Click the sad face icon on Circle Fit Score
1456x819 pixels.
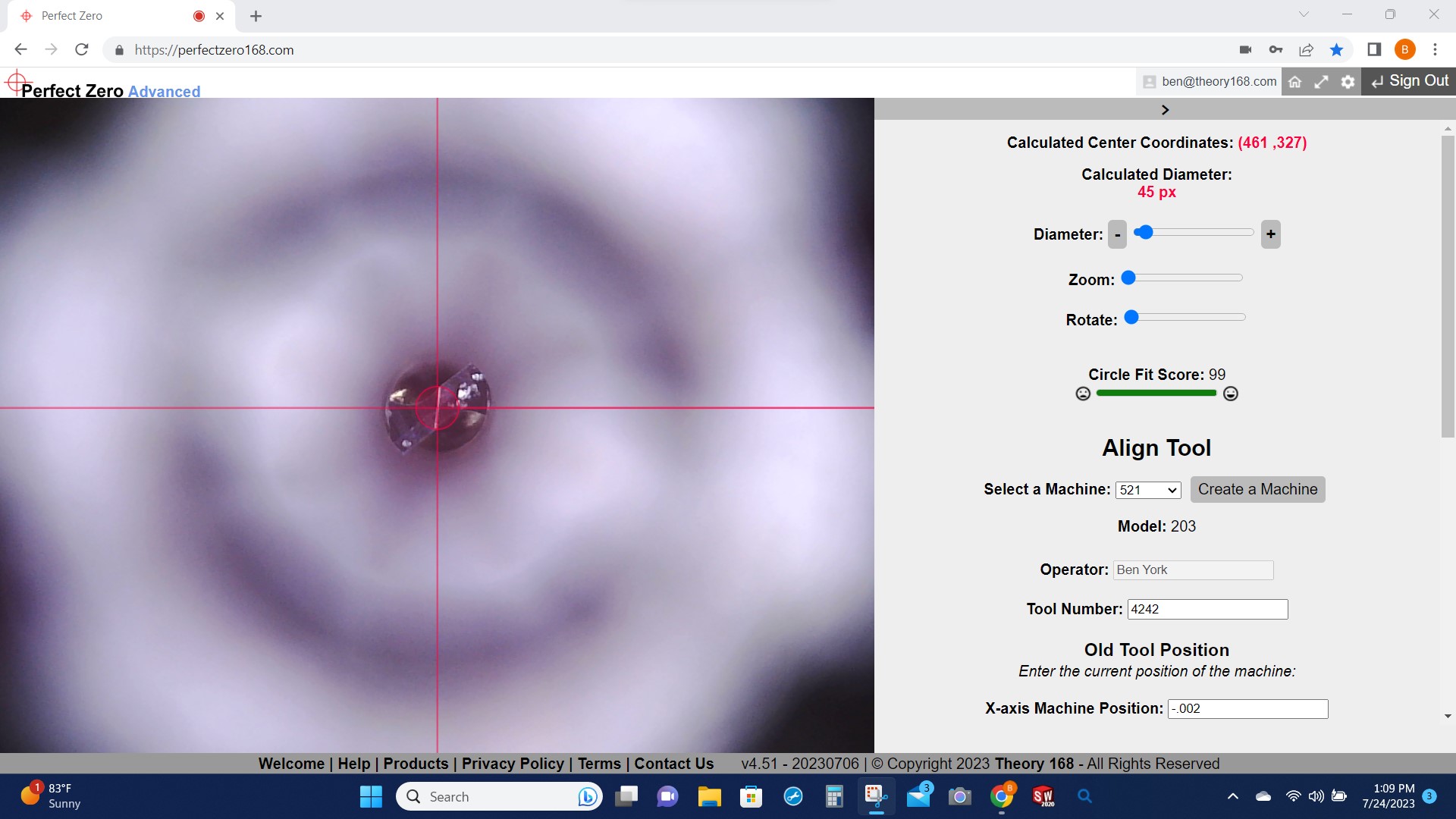(1083, 393)
